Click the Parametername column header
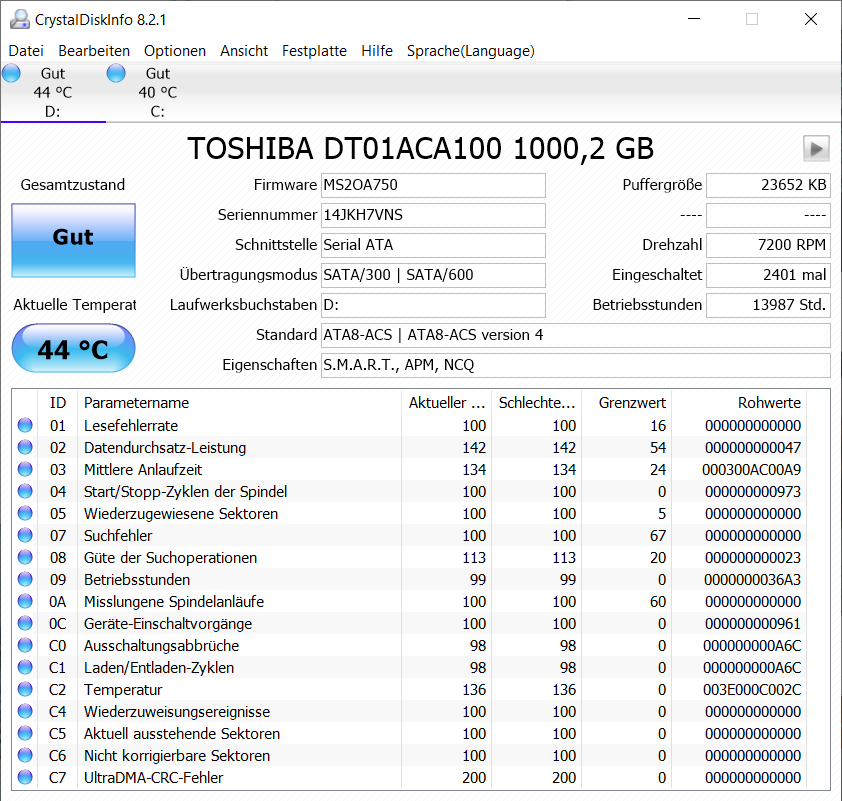 pos(239,403)
